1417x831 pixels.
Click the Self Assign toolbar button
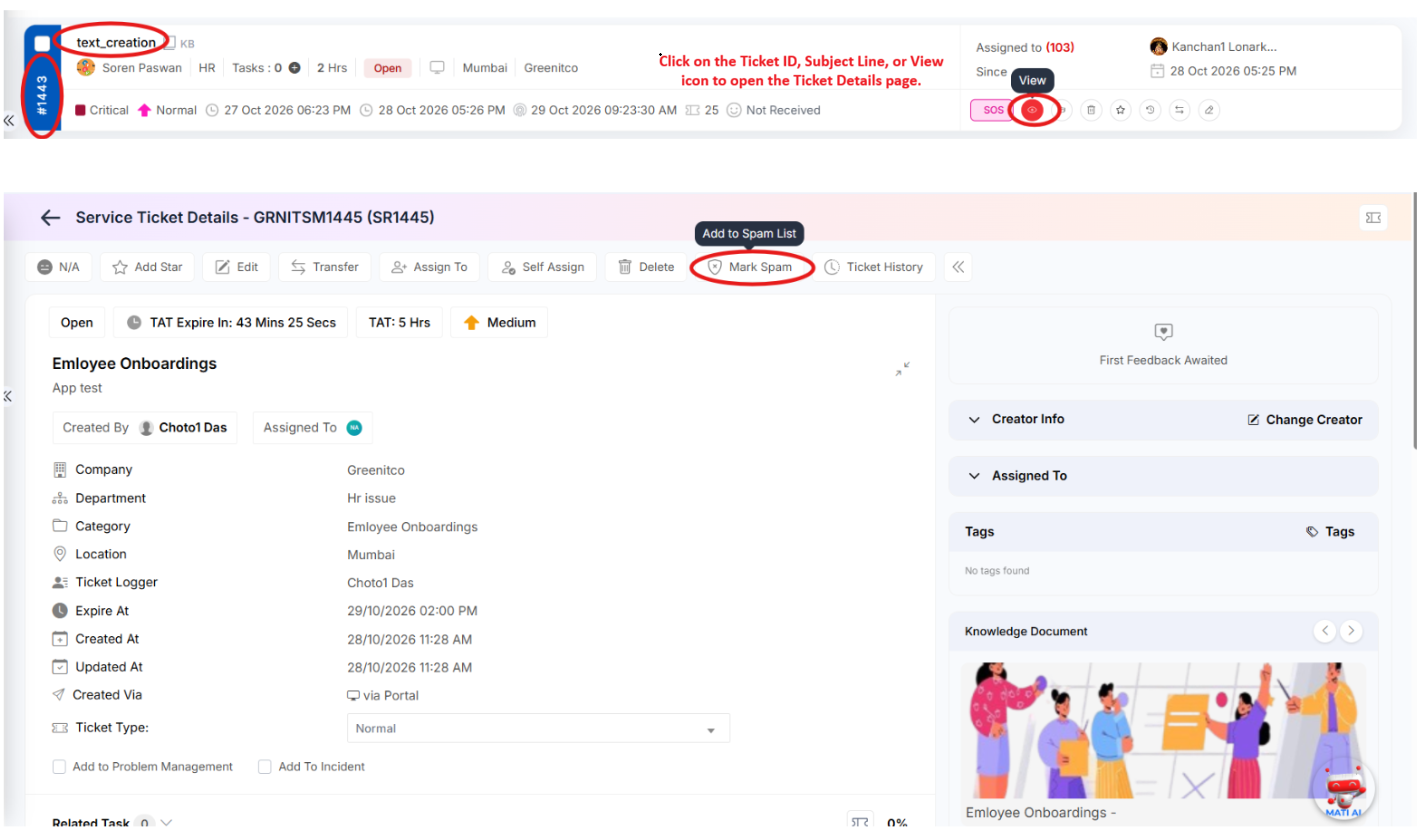point(542,267)
